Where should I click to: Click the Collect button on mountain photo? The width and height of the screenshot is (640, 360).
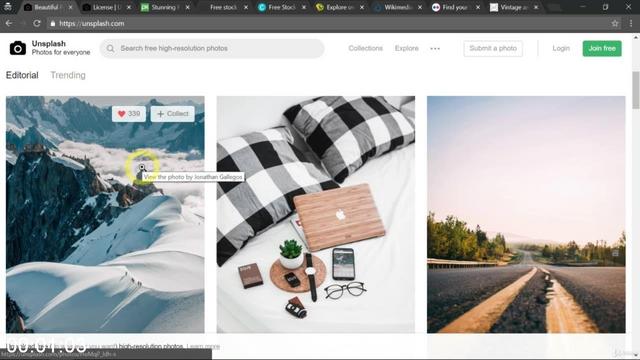173,114
